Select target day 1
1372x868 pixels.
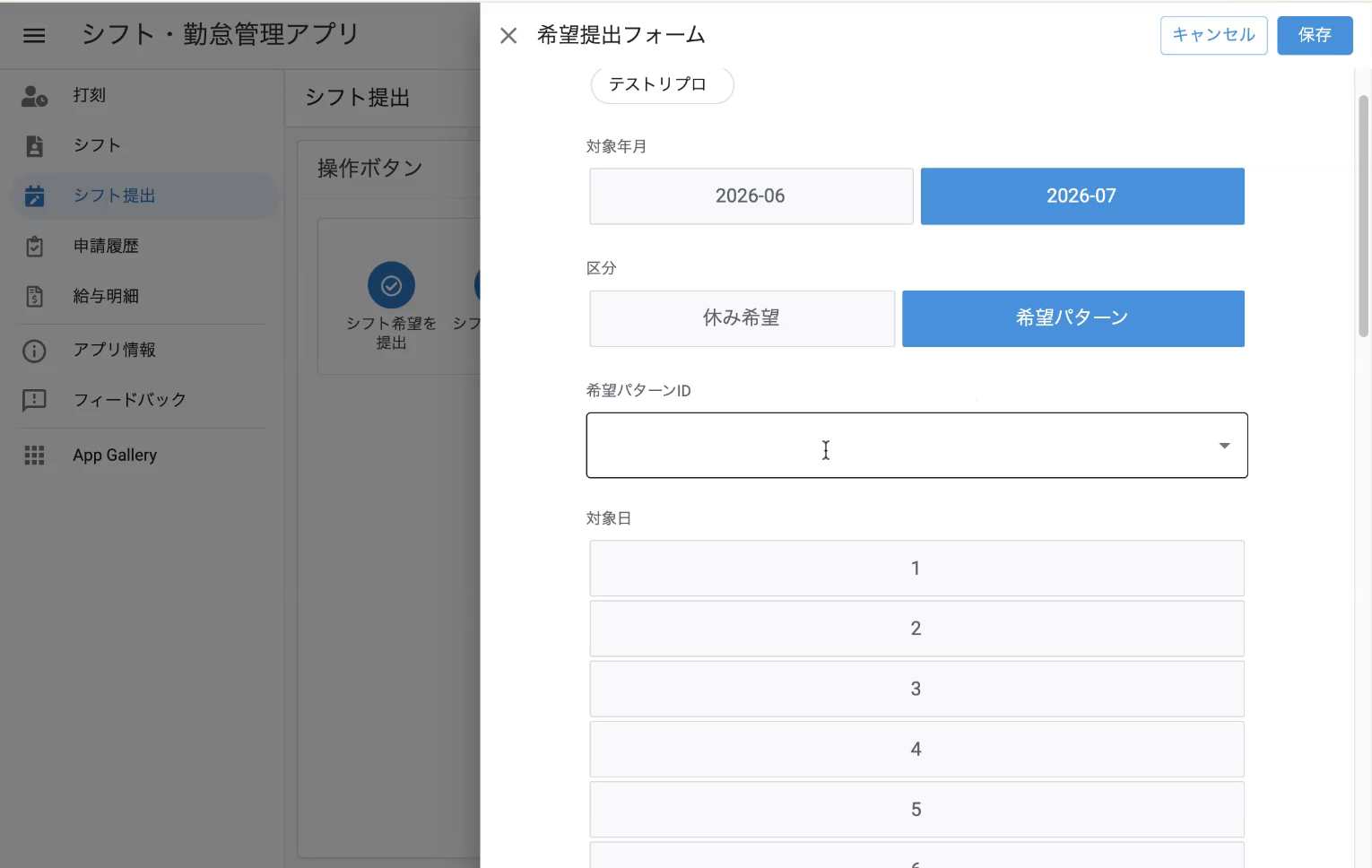click(x=916, y=569)
